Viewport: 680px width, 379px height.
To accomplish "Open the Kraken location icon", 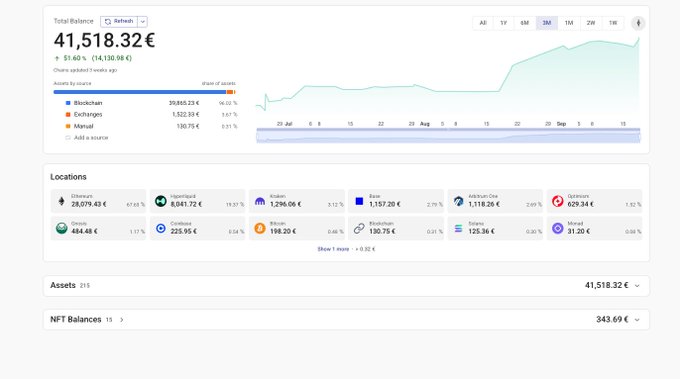I will 260,201.
